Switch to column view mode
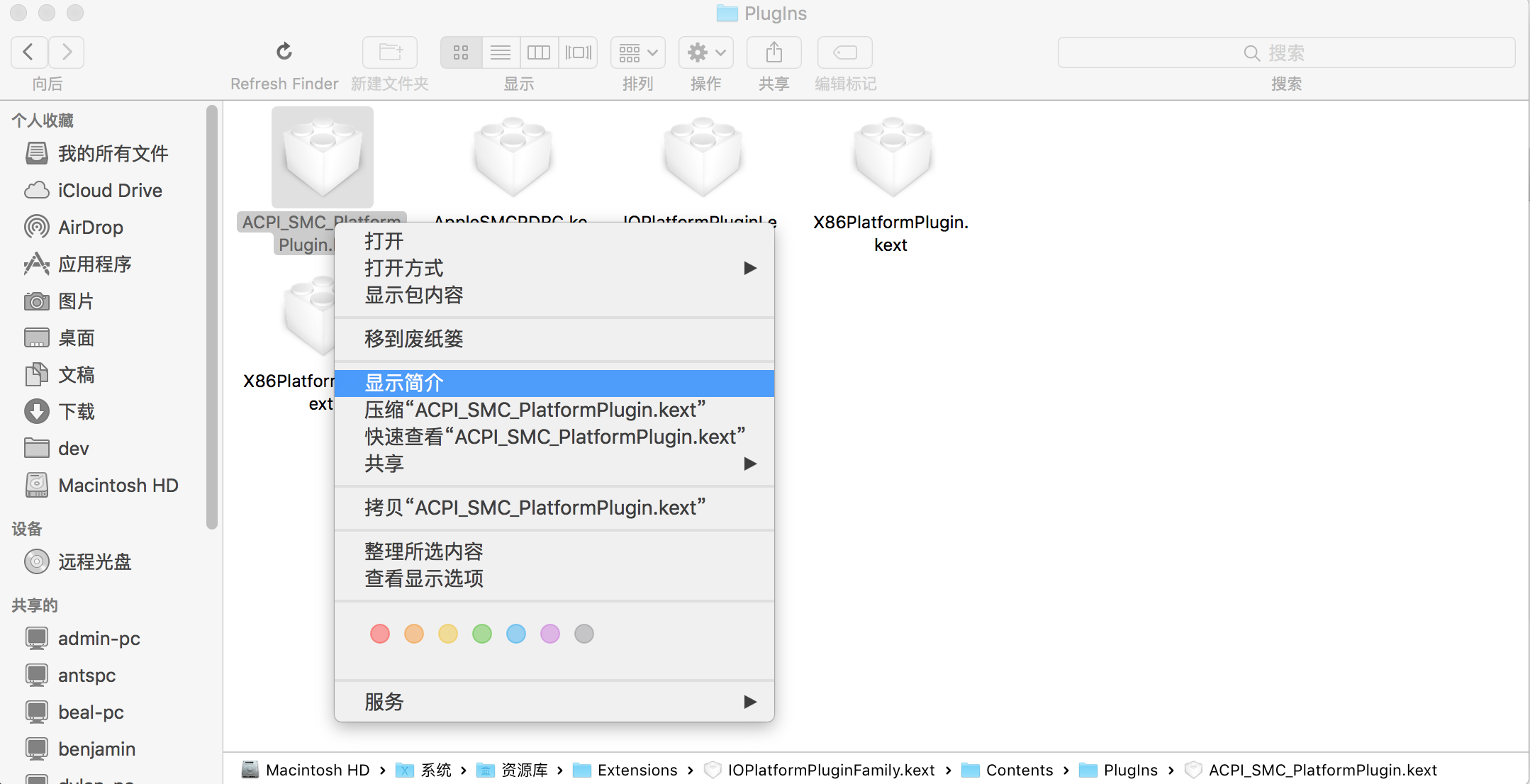 point(539,52)
